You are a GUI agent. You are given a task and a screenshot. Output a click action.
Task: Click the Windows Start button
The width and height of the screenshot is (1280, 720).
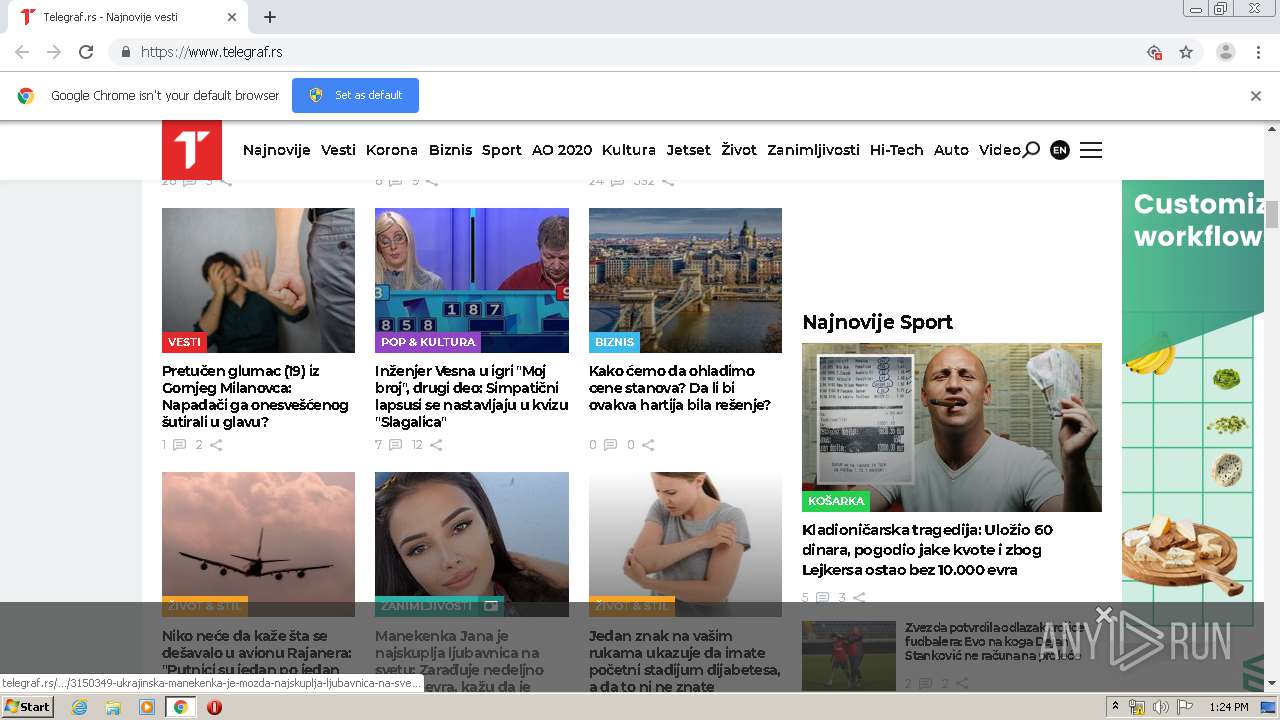pyautogui.click(x=27, y=707)
